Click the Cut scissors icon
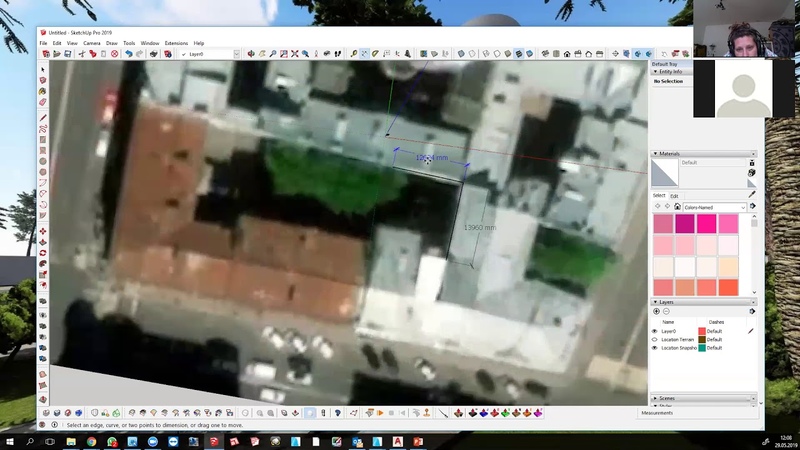Screen dimensions: 800x450 coord(82,54)
